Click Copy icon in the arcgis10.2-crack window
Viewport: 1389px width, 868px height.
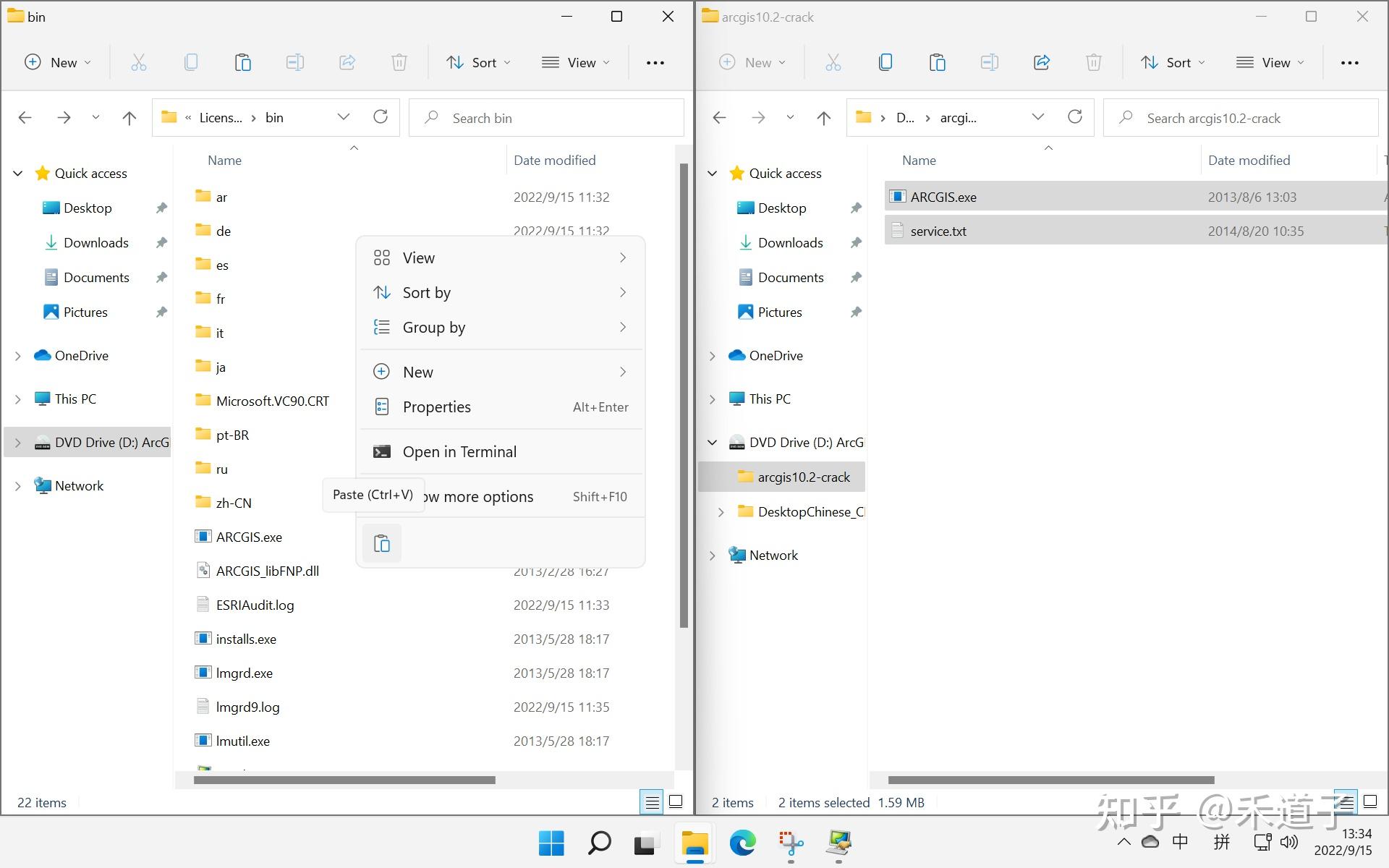click(885, 63)
